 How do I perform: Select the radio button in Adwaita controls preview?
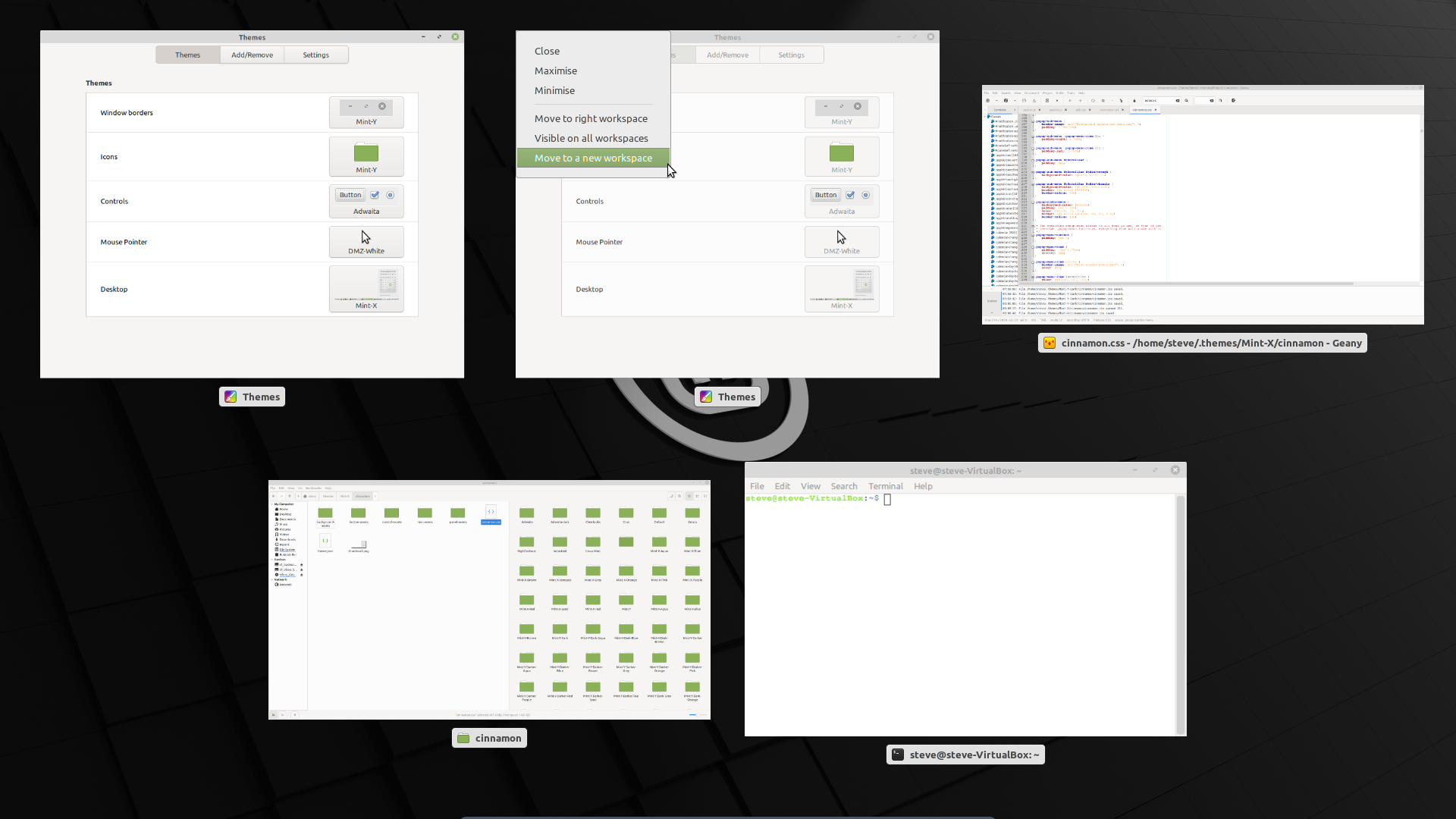tap(391, 195)
